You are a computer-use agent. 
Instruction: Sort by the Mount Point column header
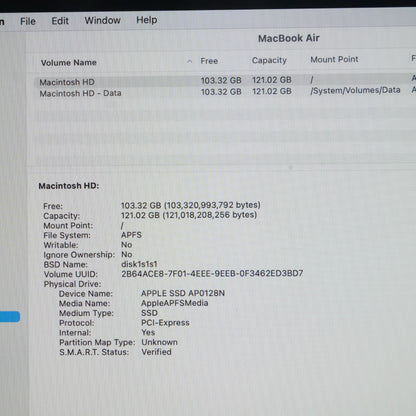[334, 59]
